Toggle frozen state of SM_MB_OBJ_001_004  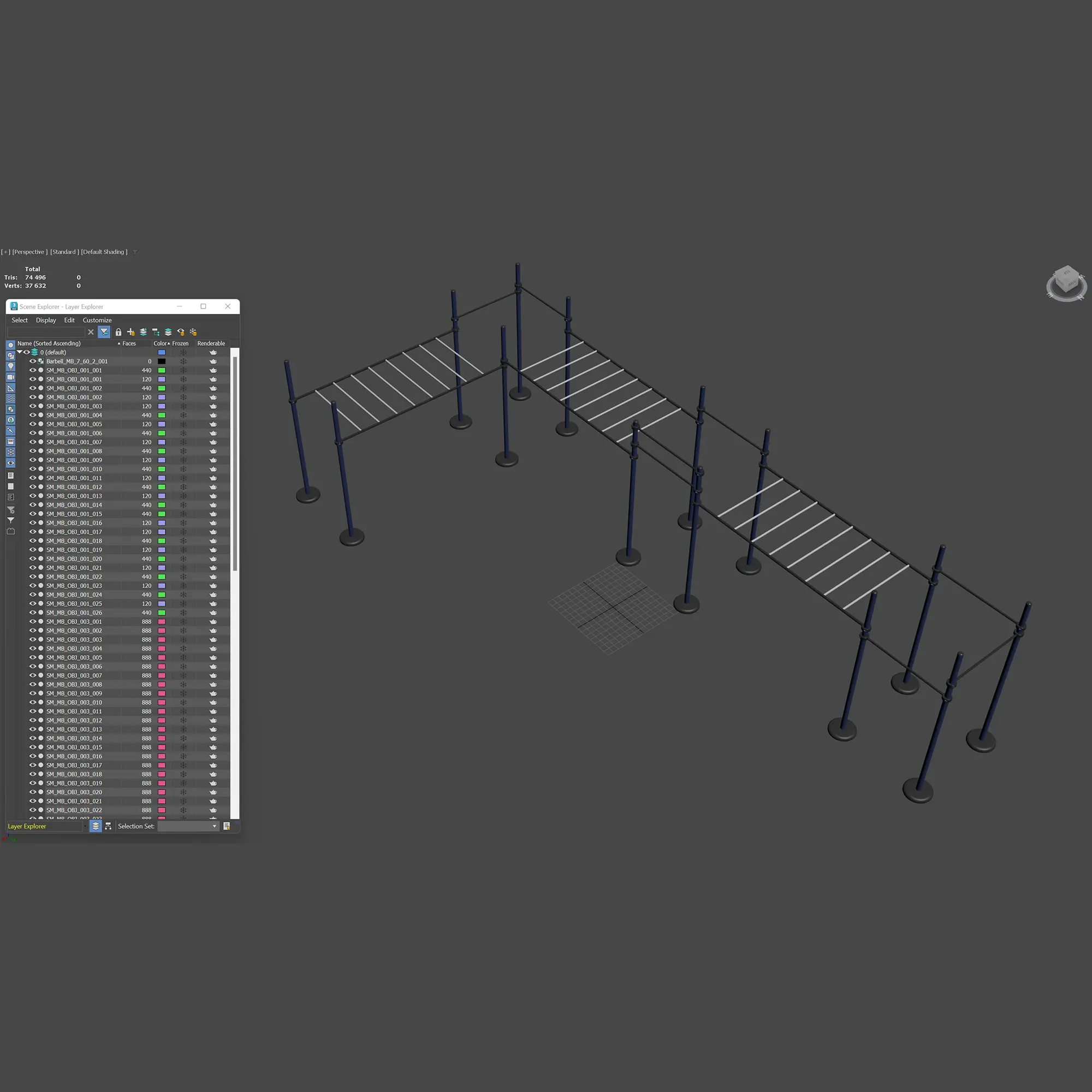[x=183, y=416]
